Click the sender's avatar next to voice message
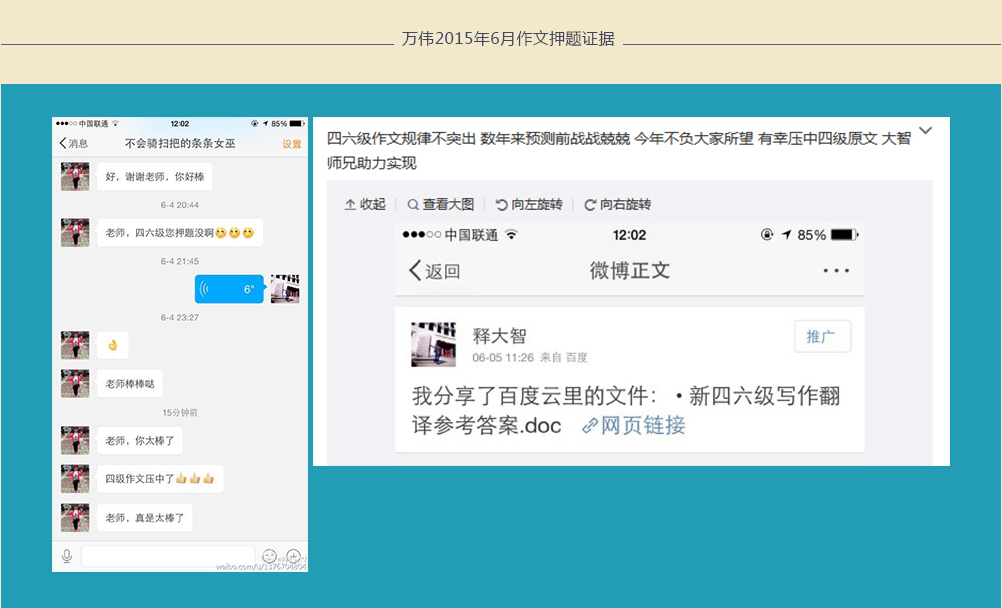 coord(285,289)
